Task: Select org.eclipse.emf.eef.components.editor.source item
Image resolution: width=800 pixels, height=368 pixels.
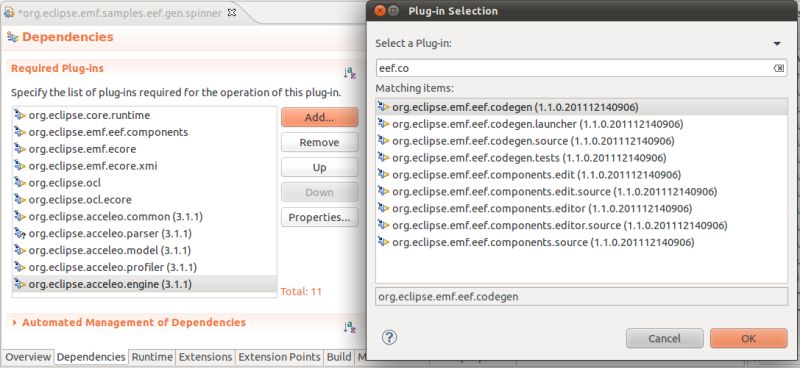Action: [581, 225]
